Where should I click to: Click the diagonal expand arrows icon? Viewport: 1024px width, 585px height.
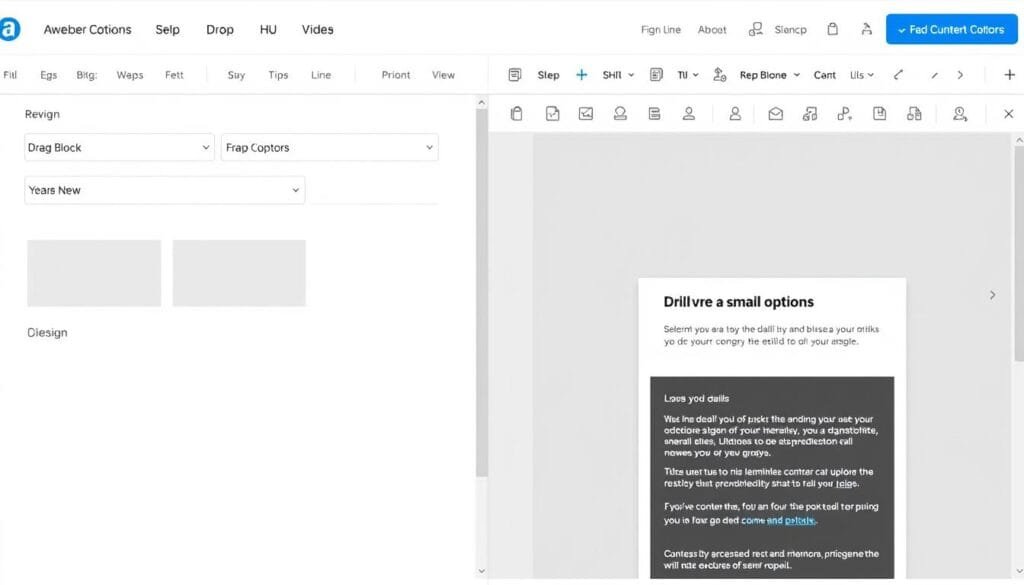(x=897, y=75)
